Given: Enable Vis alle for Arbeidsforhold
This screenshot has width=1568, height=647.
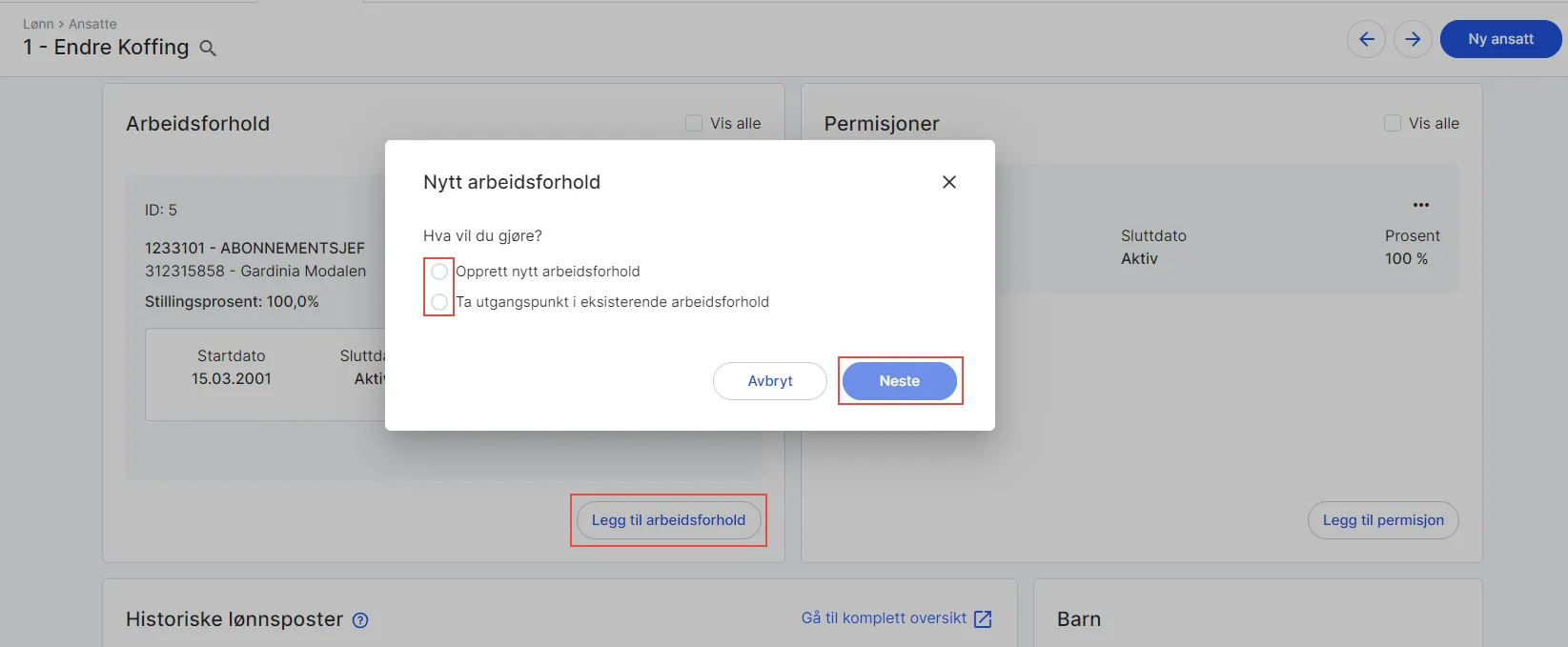Looking at the screenshot, I should point(693,123).
